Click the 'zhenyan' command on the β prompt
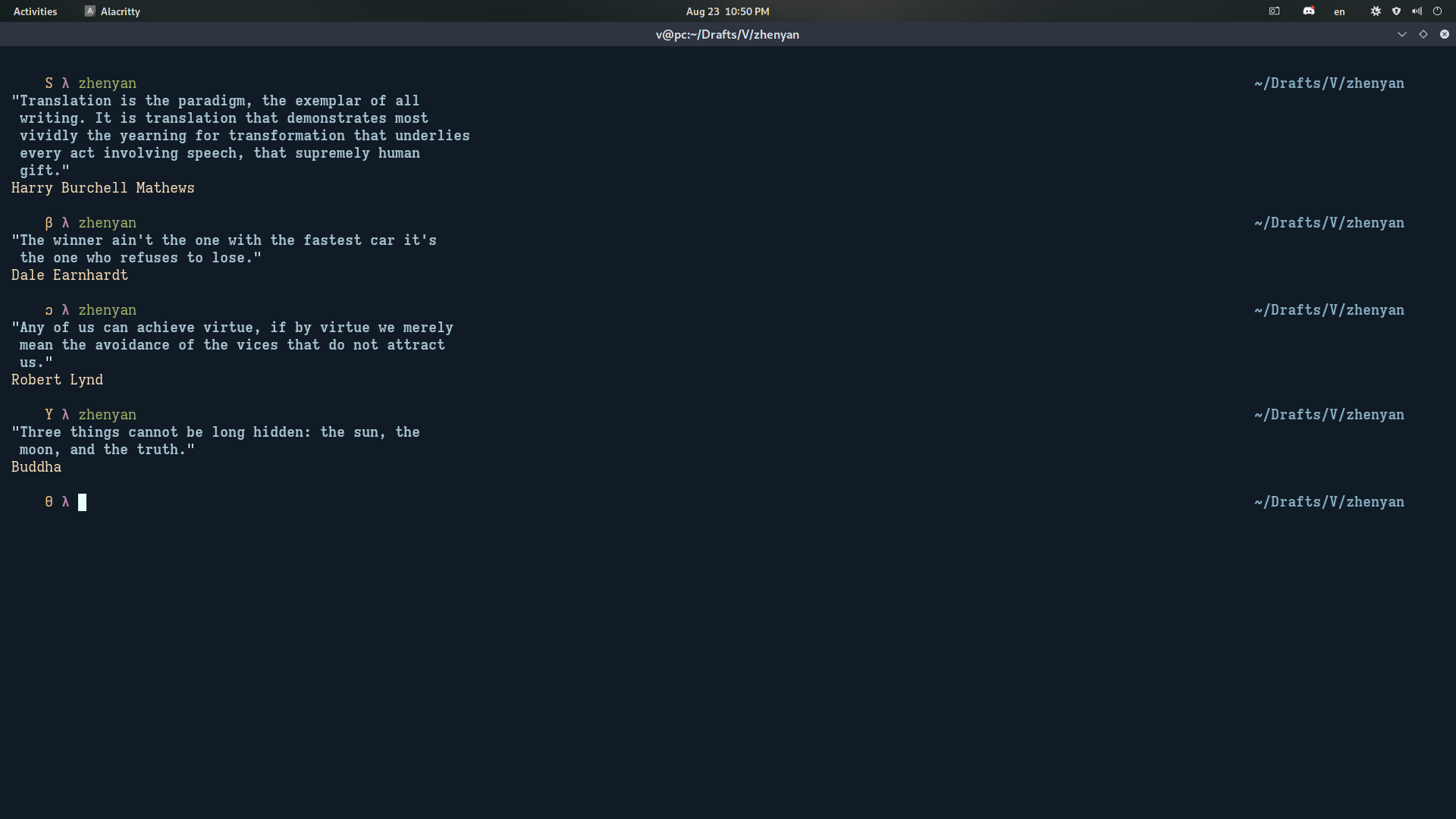The image size is (1456, 819). 108,223
